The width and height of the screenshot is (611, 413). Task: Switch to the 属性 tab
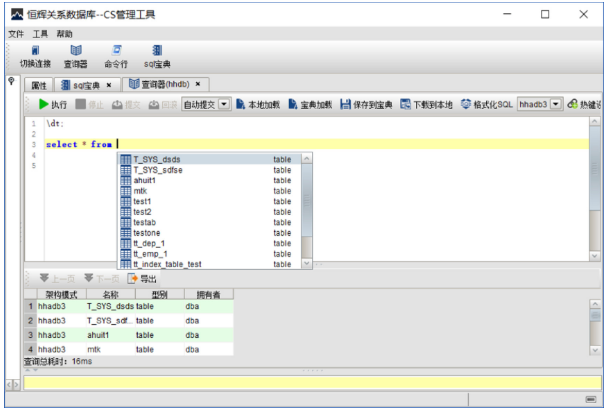(x=39, y=85)
